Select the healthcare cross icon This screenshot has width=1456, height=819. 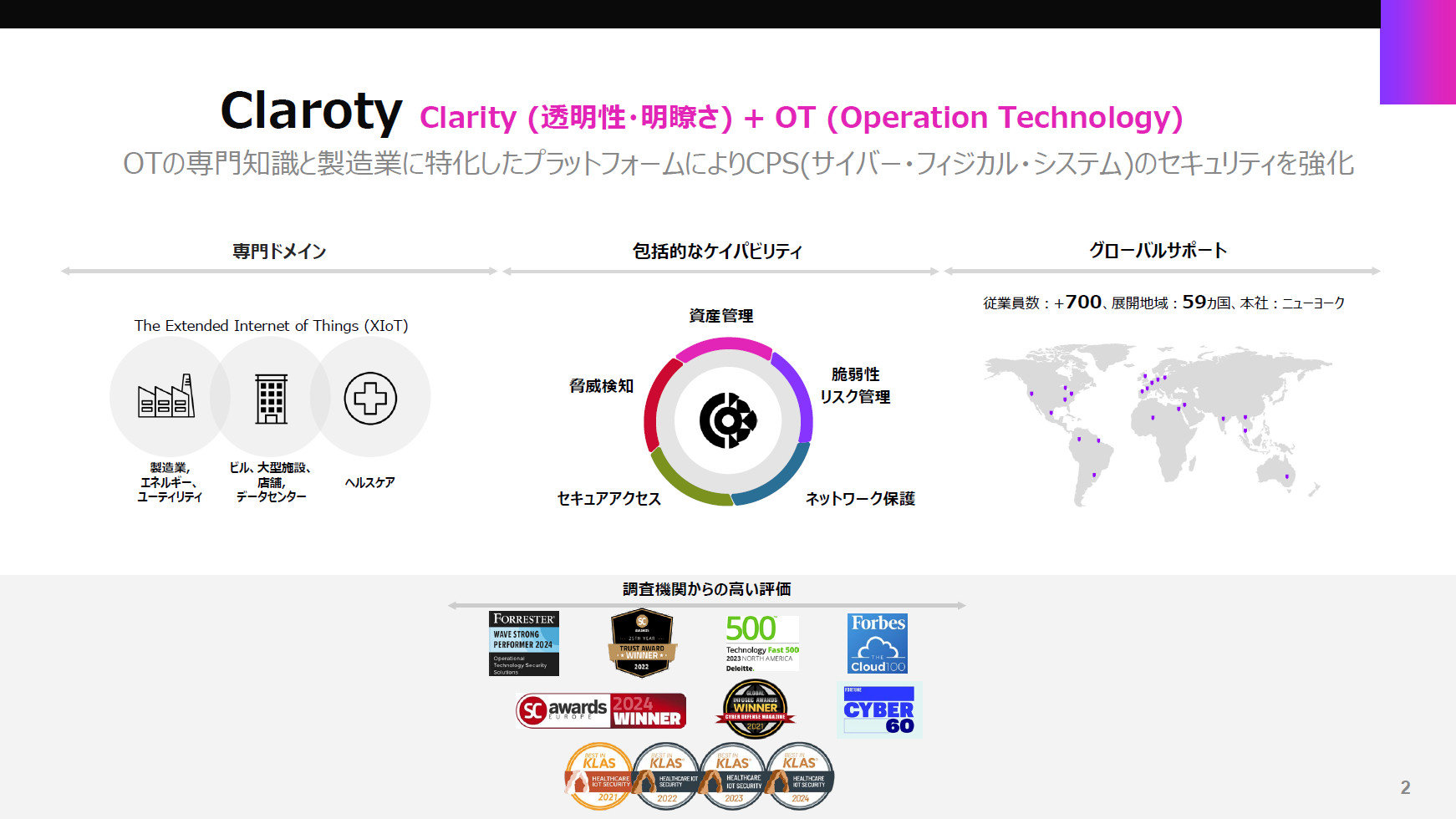(x=370, y=398)
